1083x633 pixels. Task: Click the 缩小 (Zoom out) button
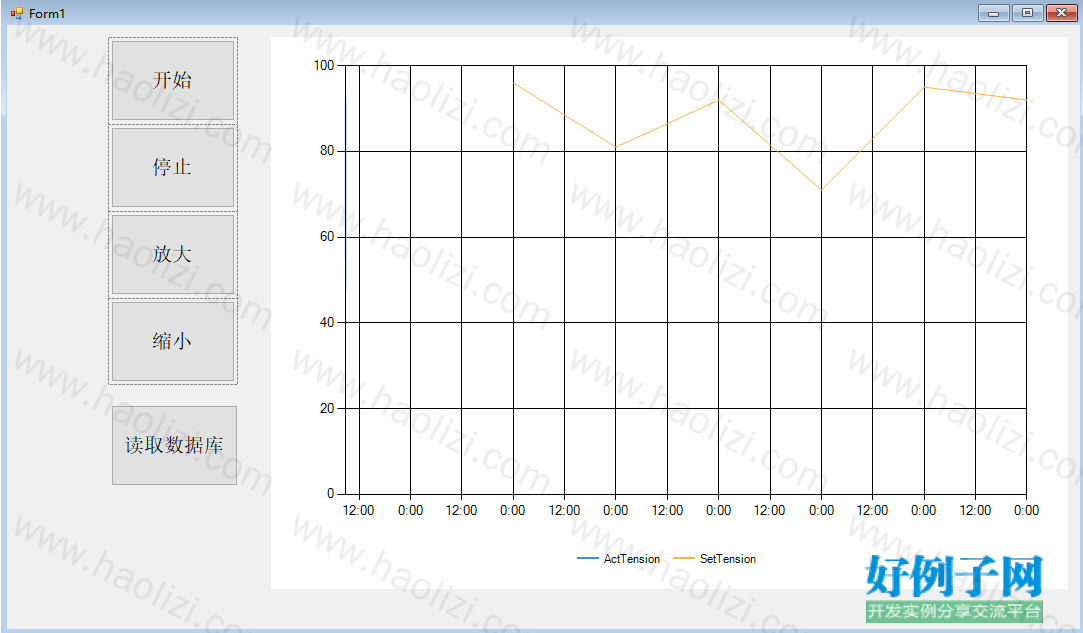[173, 341]
